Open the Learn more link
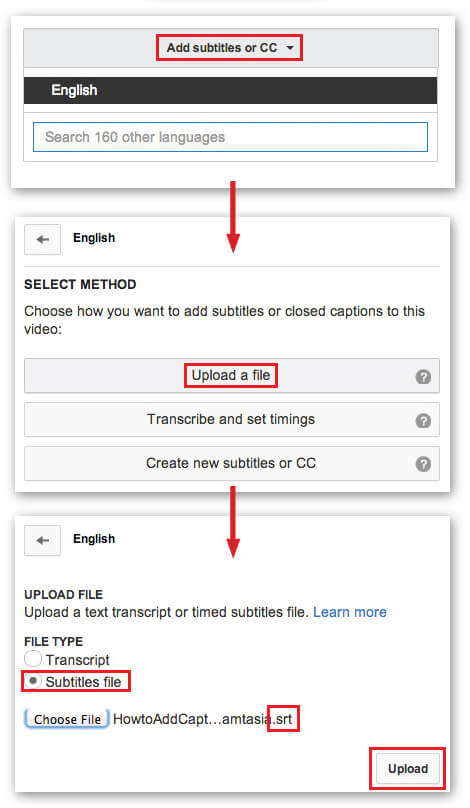Image resolution: width=470 pixels, height=808 pixels. (x=350, y=612)
